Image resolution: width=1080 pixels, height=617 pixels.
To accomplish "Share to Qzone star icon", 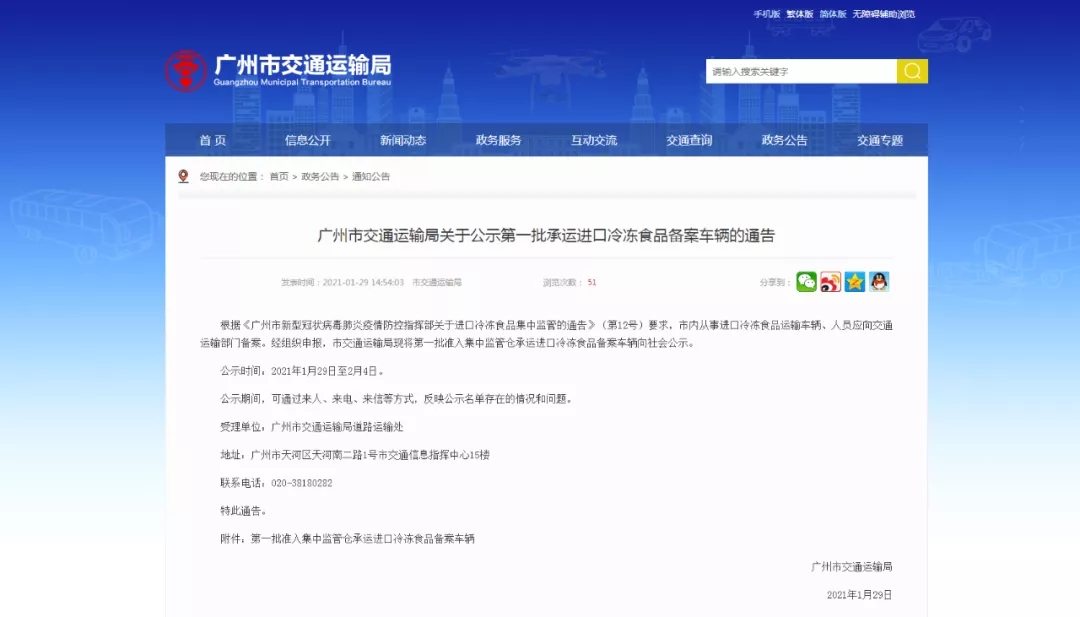I will [x=854, y=282].
